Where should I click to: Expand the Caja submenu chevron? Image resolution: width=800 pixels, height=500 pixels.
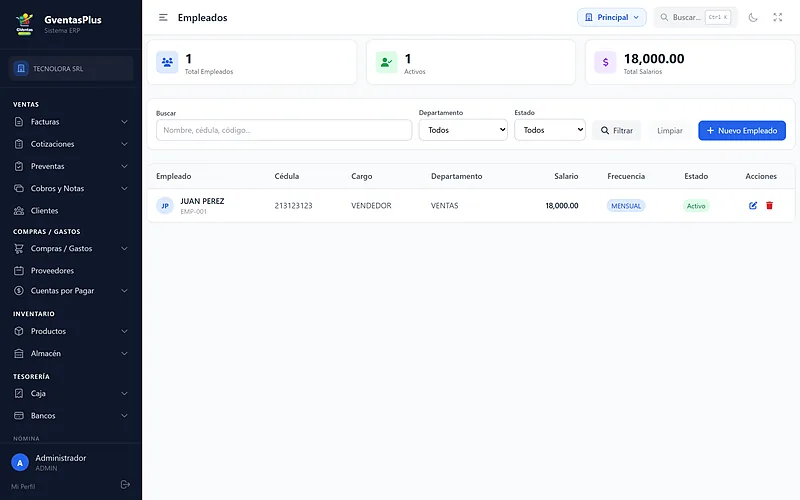(124, 393)
